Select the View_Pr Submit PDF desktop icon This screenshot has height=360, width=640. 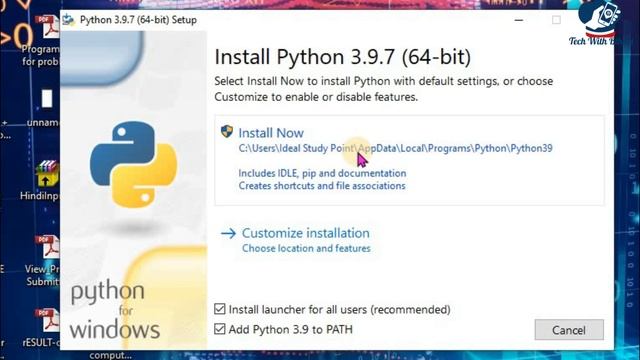point(47,247)
